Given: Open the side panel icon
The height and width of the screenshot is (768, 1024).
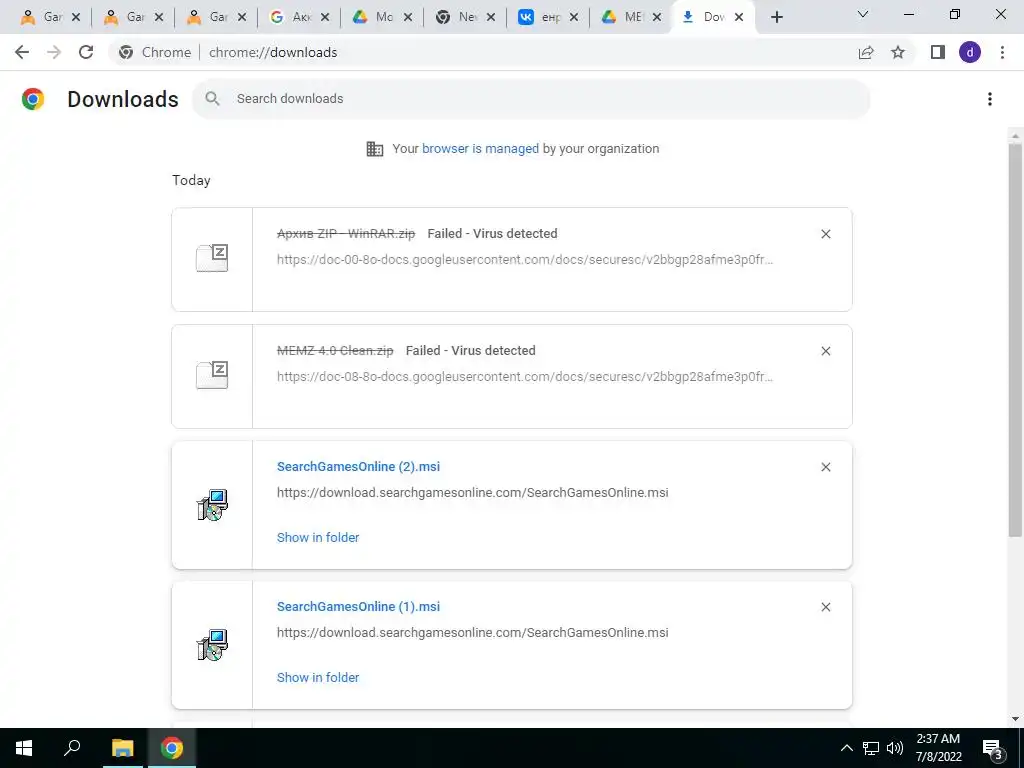Looking at the screenshot, I should tap(938, 52).
